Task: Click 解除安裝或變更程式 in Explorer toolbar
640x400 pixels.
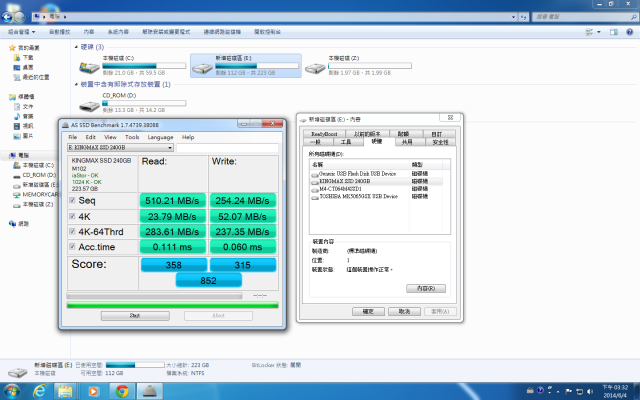Action: pos(166,32)
